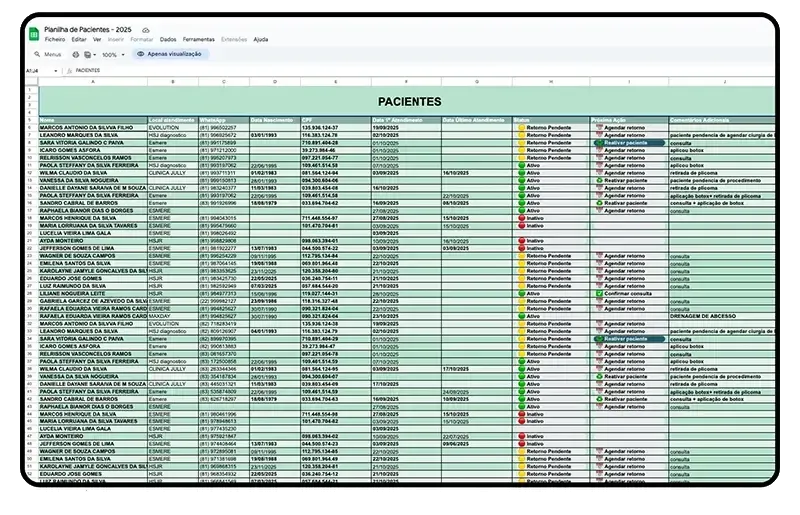
Task: Select the DRENAGEM DE ABCESSO comment cell
Action: [721, 316]
